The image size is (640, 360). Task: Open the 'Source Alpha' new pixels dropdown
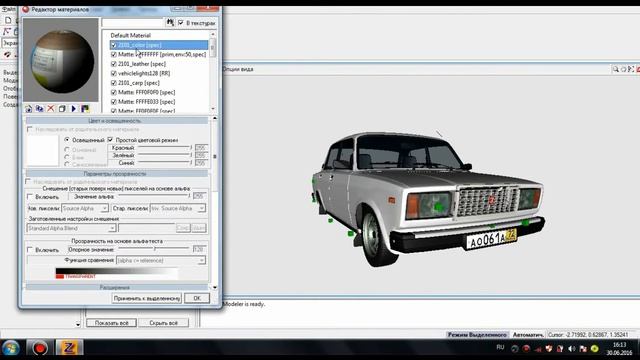[x=84, y=208]
